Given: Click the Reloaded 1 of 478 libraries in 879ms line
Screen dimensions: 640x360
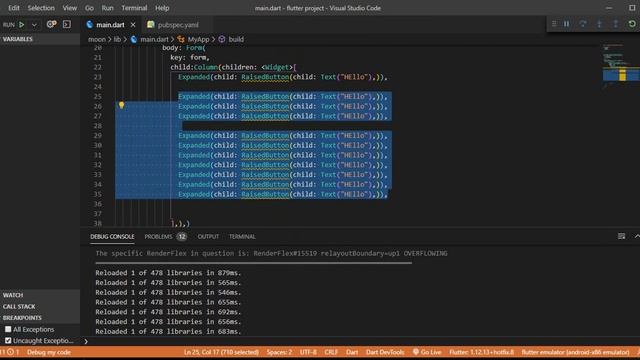Looking at the screenshot, I should click(x=168, y=273).
